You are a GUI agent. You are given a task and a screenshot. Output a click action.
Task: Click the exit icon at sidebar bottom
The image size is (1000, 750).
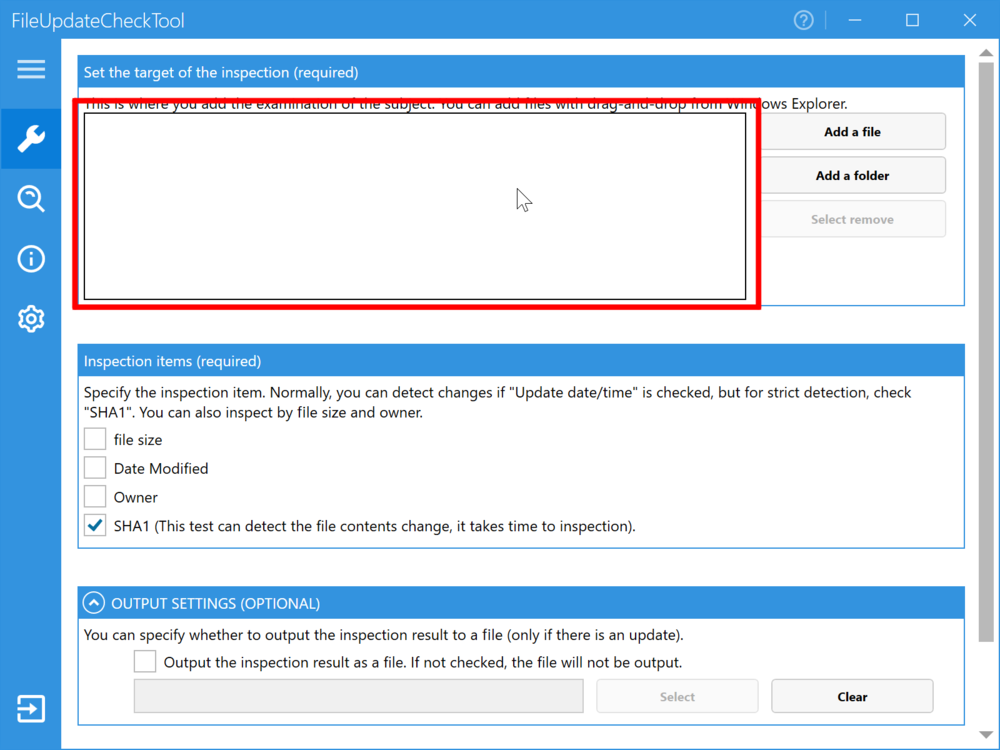[x=31, y=709]
